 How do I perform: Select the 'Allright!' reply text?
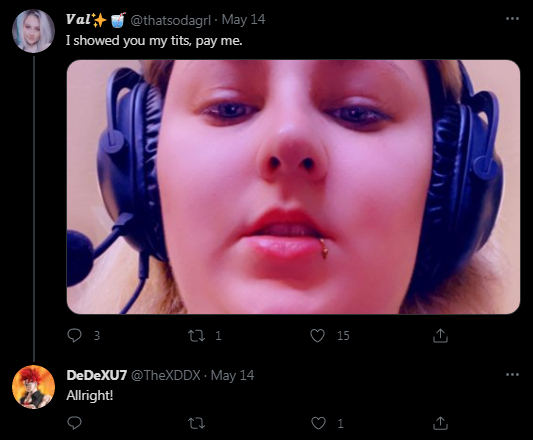tap(90, 395)
